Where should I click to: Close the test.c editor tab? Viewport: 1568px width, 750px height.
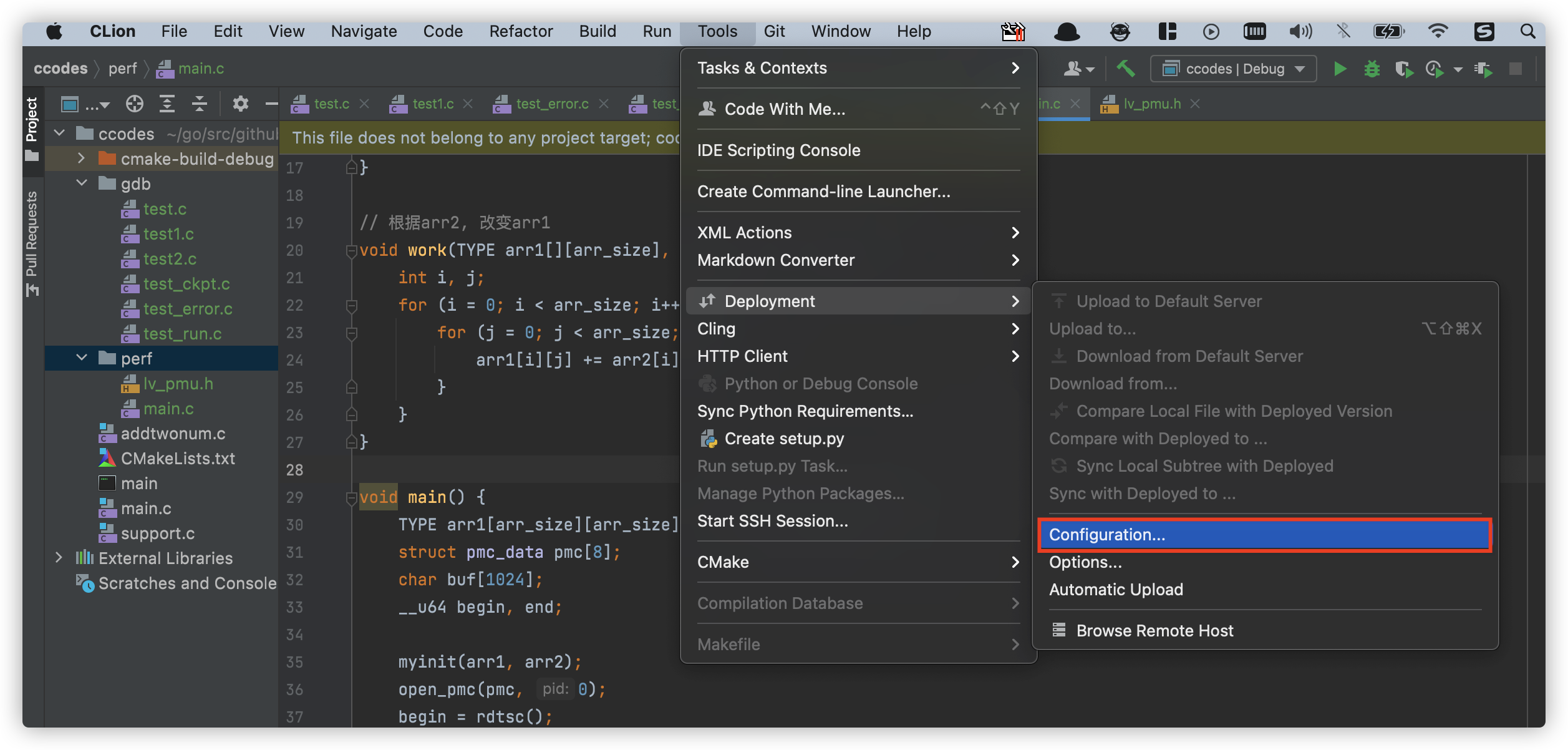[x=365, y=104]
